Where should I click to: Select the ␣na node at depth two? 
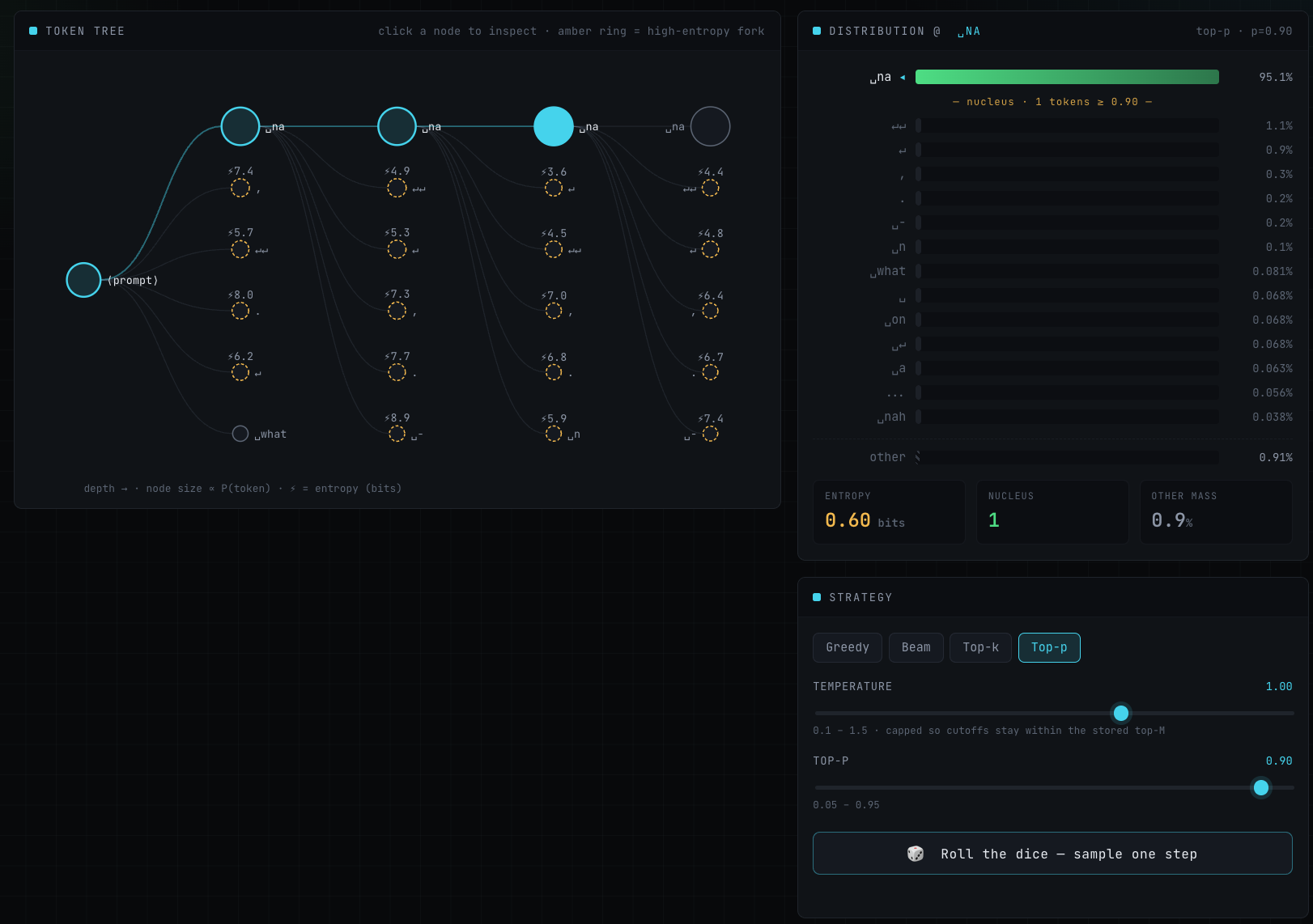pos(397,126)
